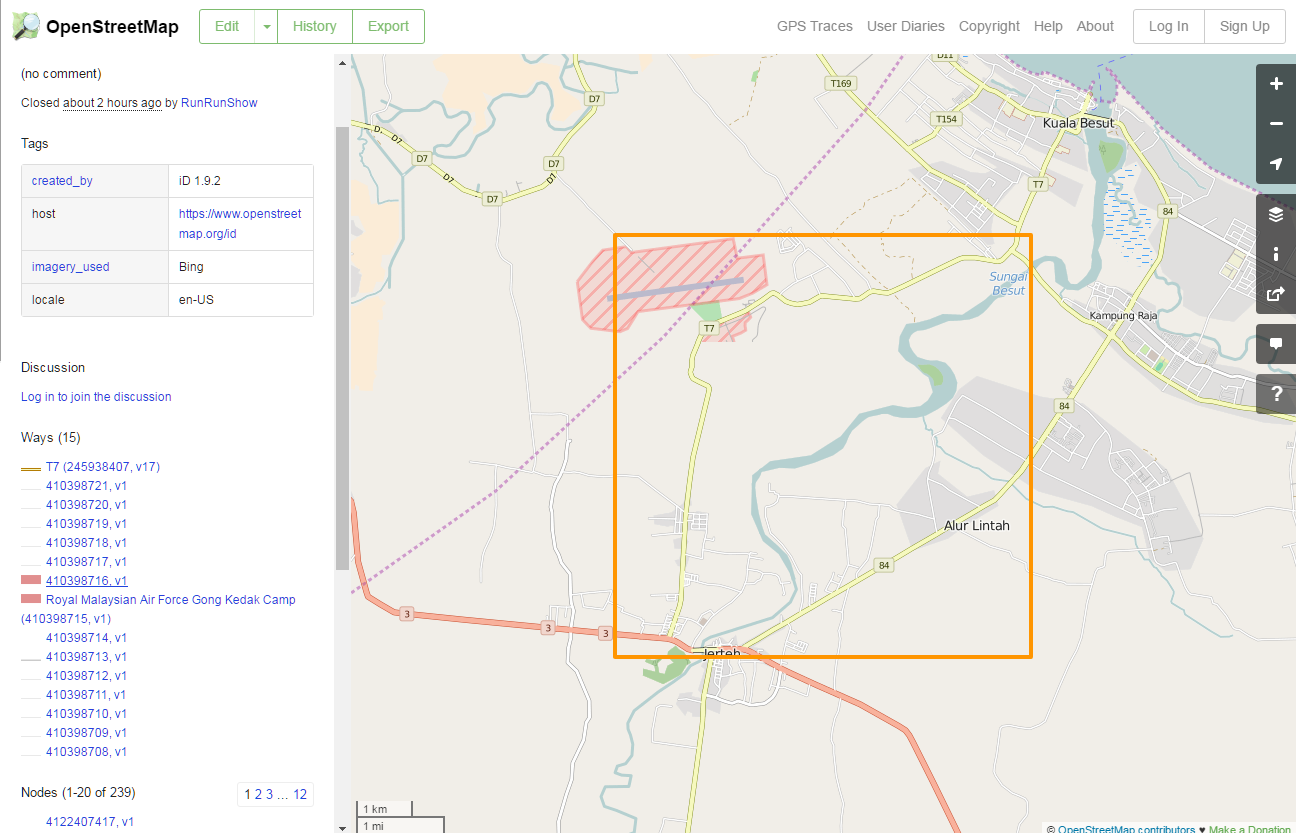Open way 410398720, v1
This screenshot has width=1296, height=833.
86,505
